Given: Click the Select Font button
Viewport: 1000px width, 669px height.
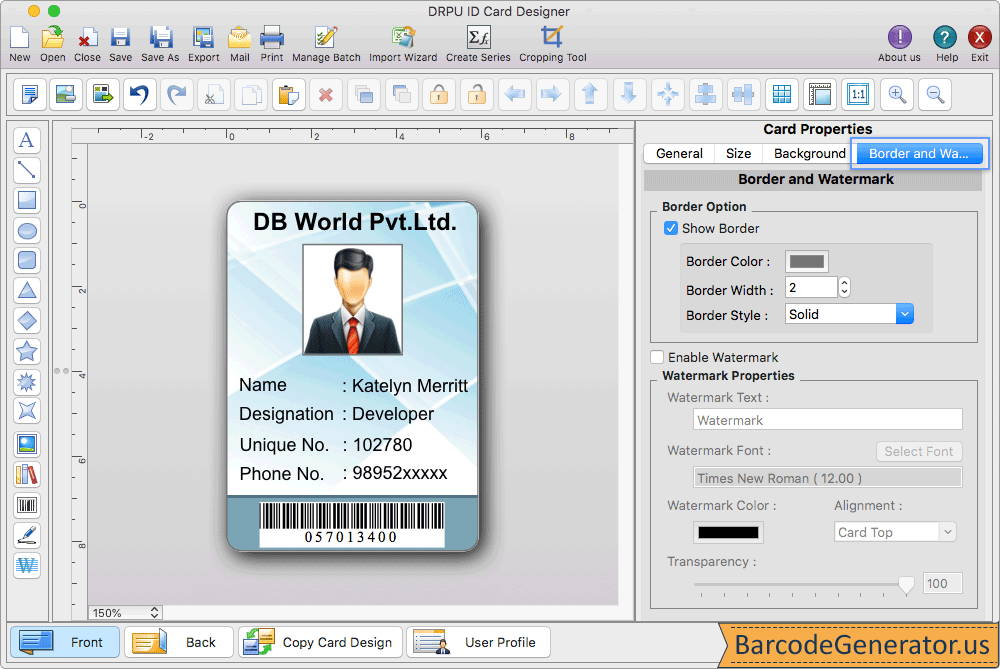Looking at the screenshot, I should (x=918, y=452).
